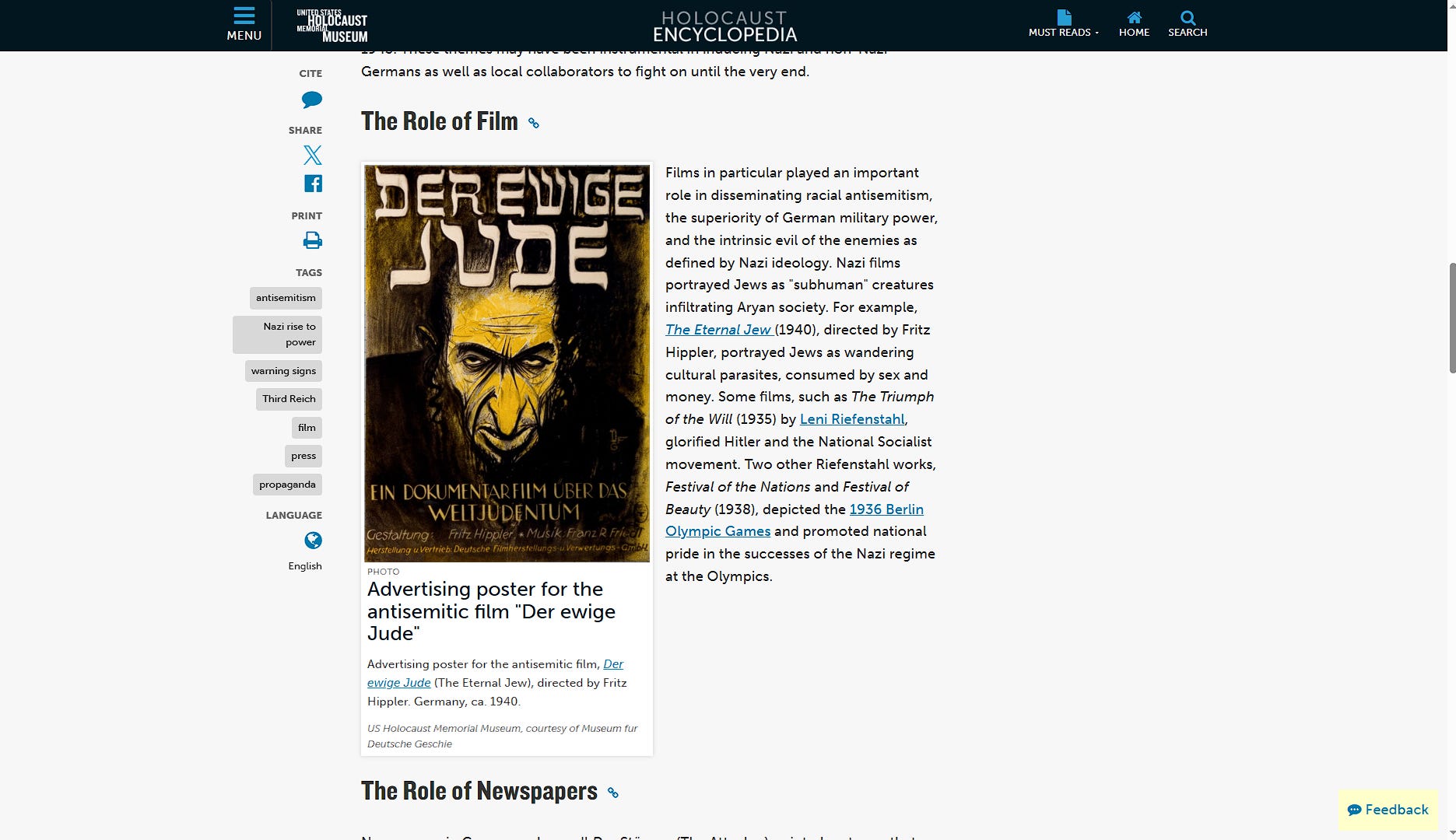The width and height of the screenshot is (1456, 840).
Task: Click the SHARE label in sidebar
Action: pos(305,130)
